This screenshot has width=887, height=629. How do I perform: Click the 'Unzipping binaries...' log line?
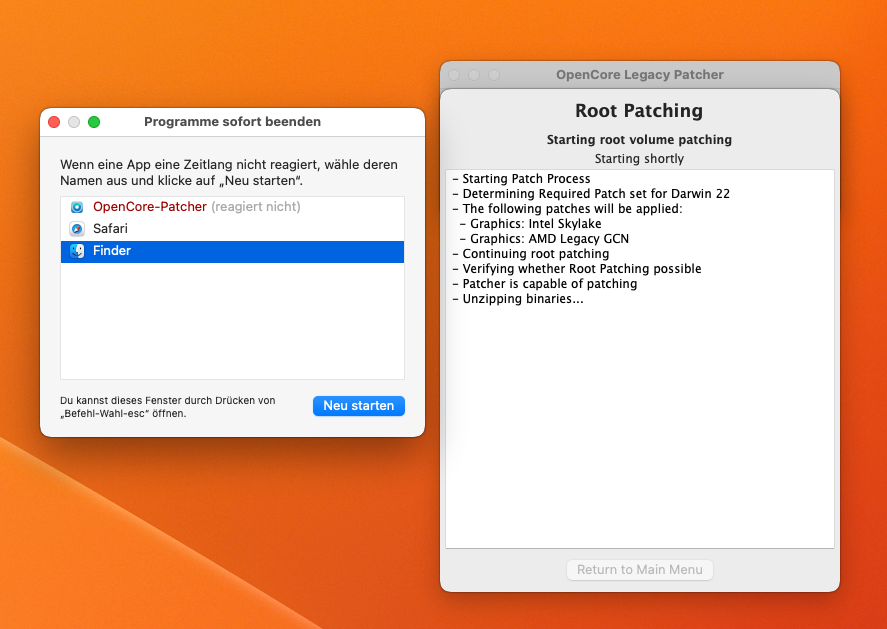pyautogui.click(x=518, y=299)
